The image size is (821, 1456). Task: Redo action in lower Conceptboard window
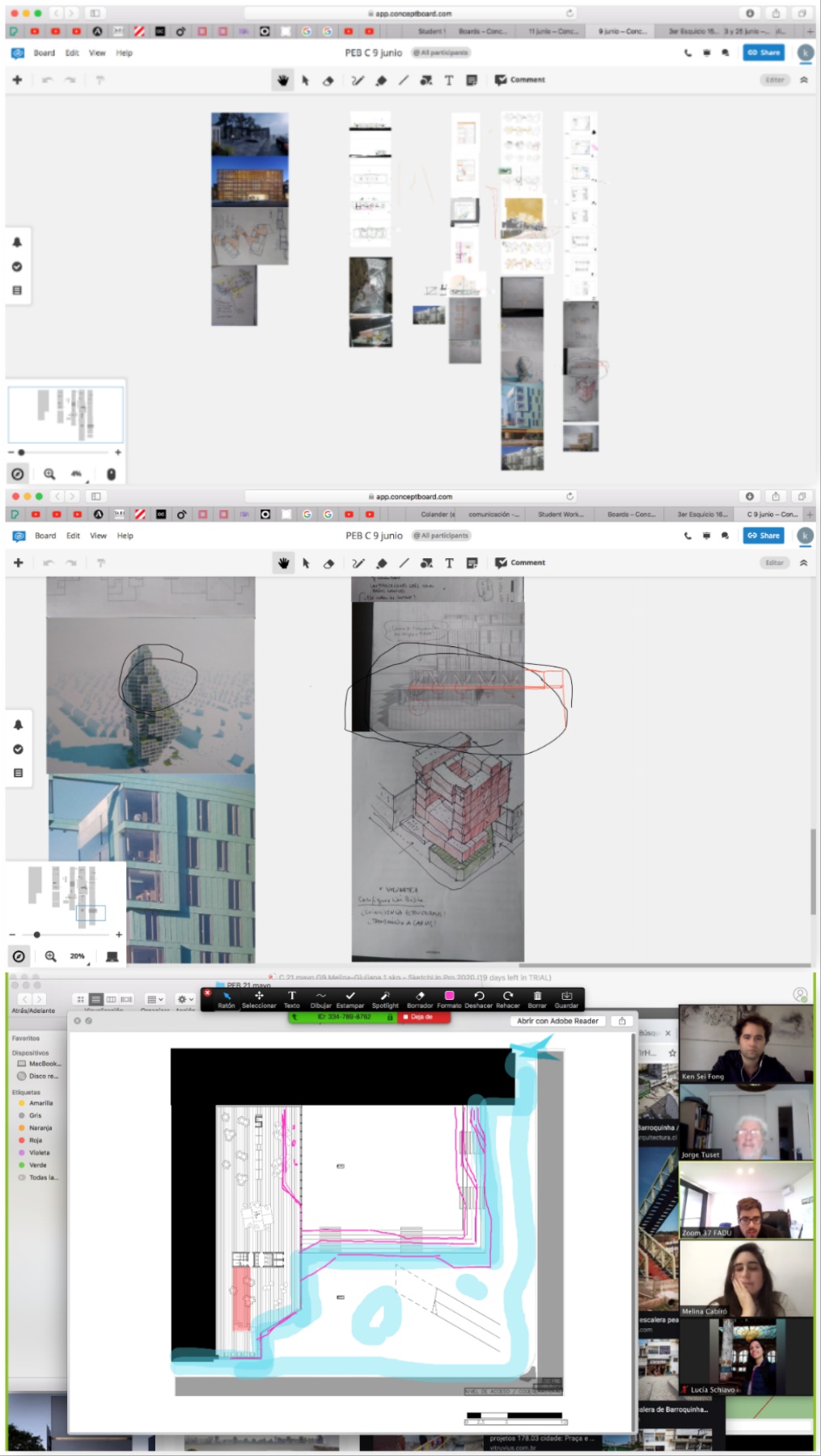pos(71,563)
